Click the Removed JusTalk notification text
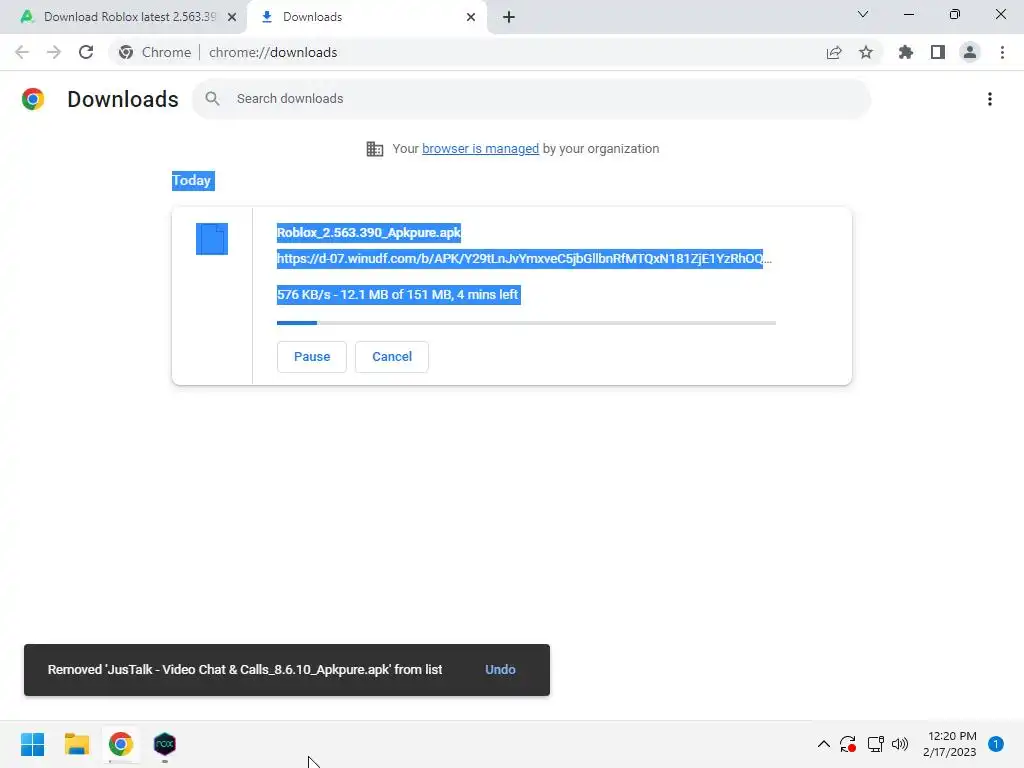The width and height of the screenshot is (1024, 768). click(x=245, y=669)
